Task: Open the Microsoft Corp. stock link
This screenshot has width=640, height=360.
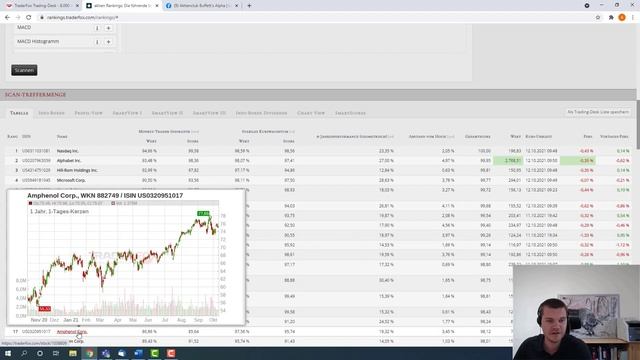Action: [x=71, y=180]
